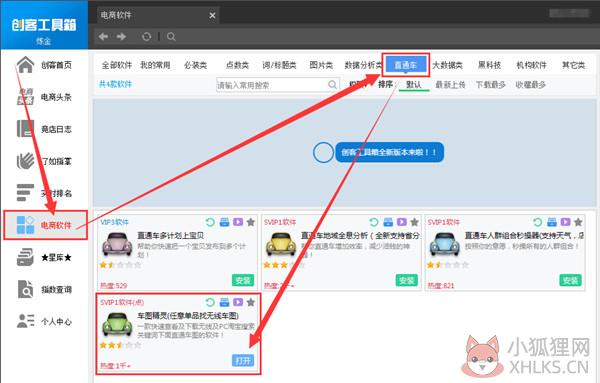The image size is (600, 383).
Task: Click the blue car thumbnail of 直通车人群组合秒摸器
Action: coord(444,244)
